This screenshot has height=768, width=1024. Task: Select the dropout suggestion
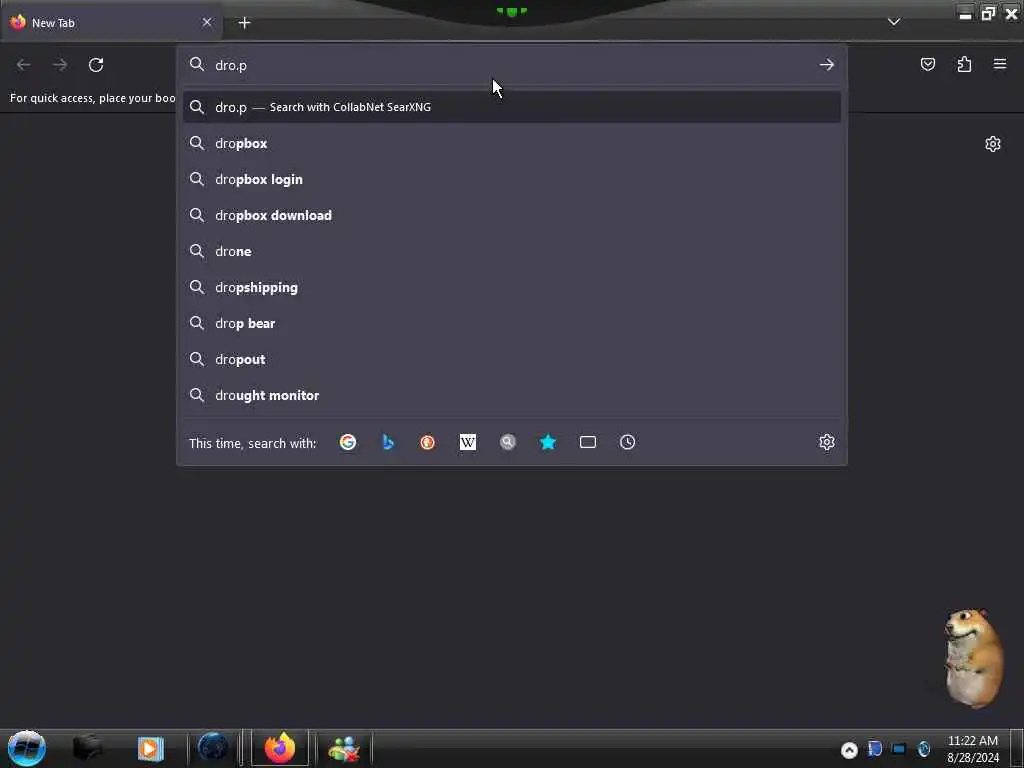[x=511, y=359]
